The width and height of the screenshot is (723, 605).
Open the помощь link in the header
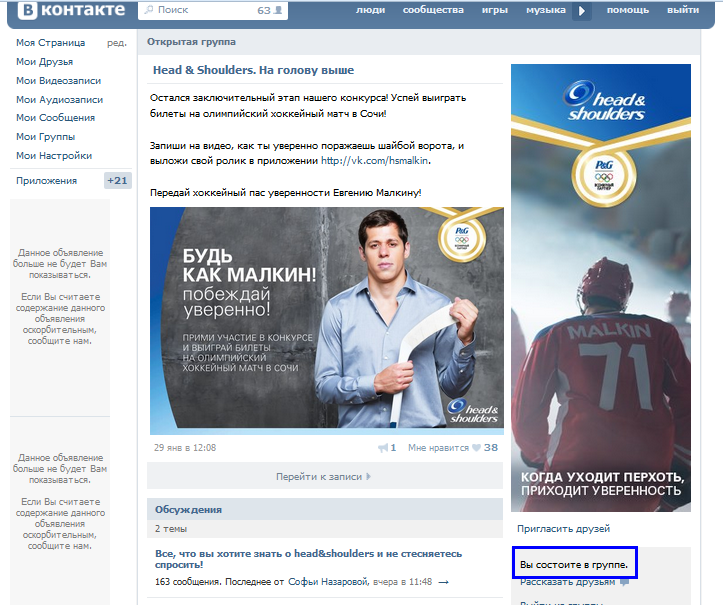[628, 10]
